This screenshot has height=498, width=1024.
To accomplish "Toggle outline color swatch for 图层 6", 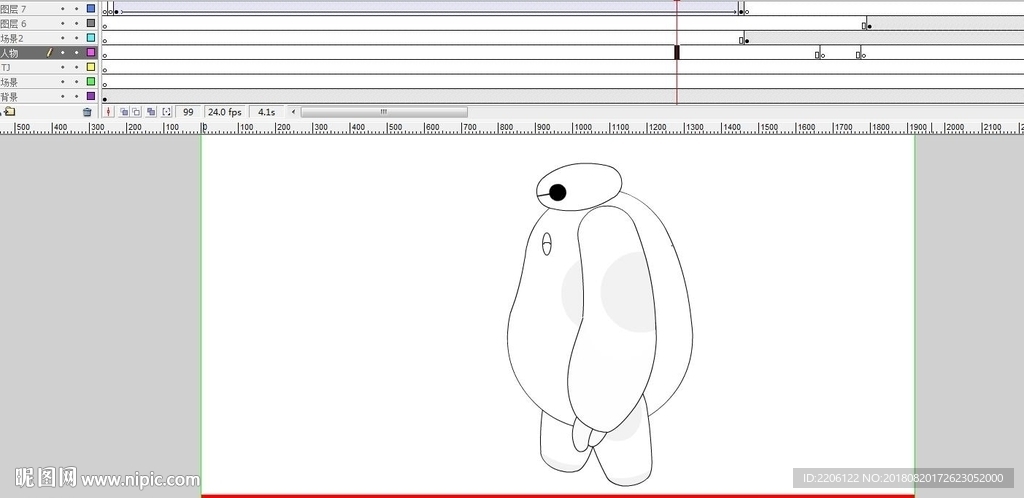I will (x=91, y=23).
